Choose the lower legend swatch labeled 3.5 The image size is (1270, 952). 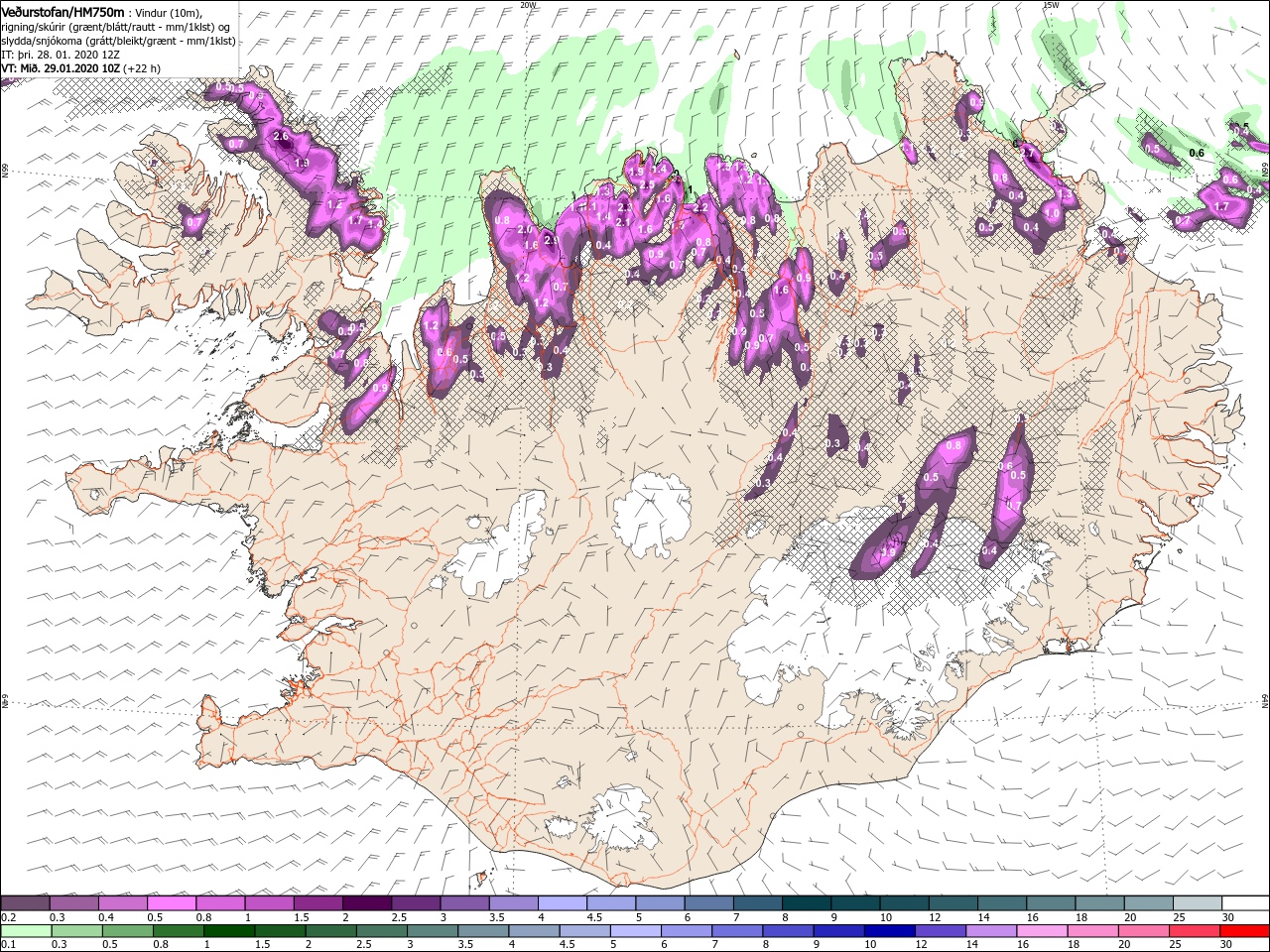482,931
